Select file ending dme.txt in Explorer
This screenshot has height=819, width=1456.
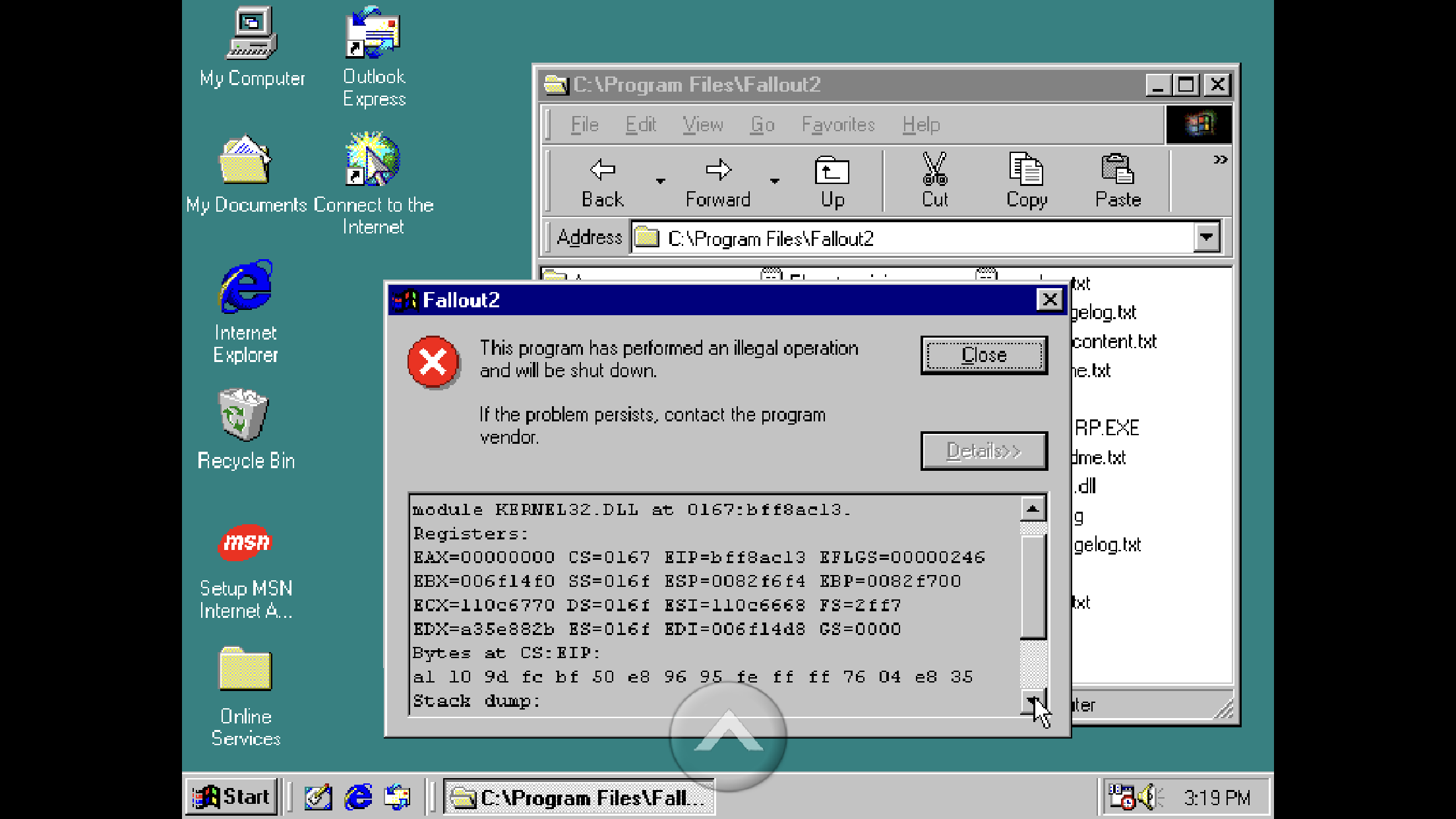1099,458
